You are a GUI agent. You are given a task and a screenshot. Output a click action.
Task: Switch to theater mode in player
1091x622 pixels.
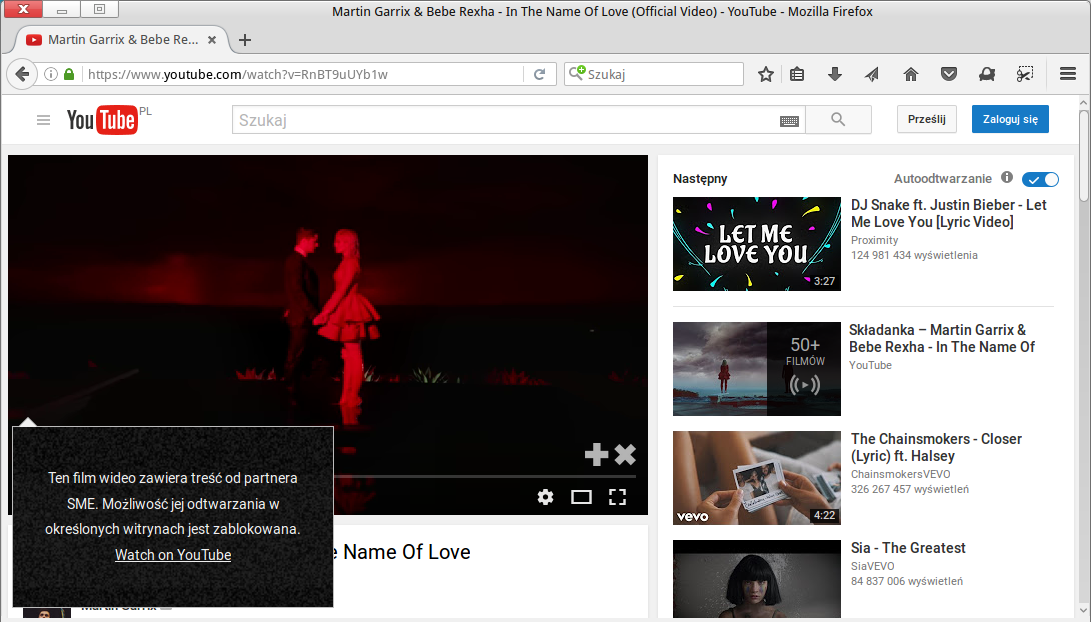pyautogui.click(x=581, y=497)
